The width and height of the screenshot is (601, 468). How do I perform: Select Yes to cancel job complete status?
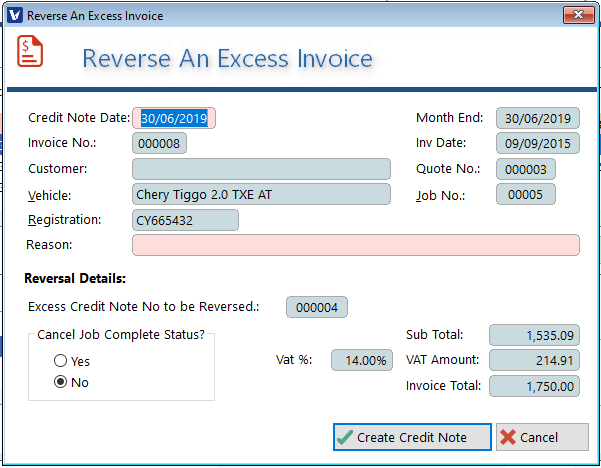point(61,361)
